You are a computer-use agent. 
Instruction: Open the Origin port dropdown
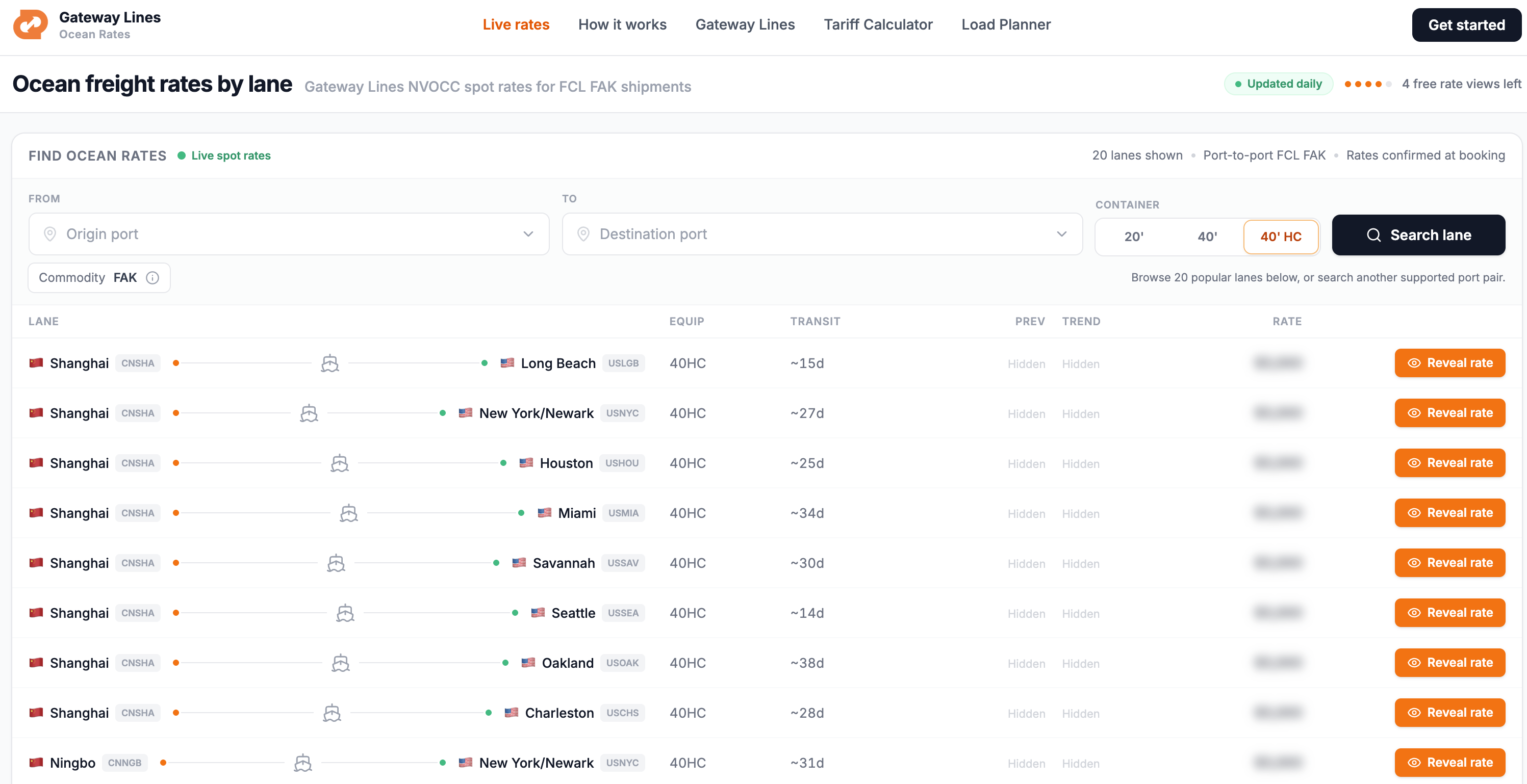289,234
